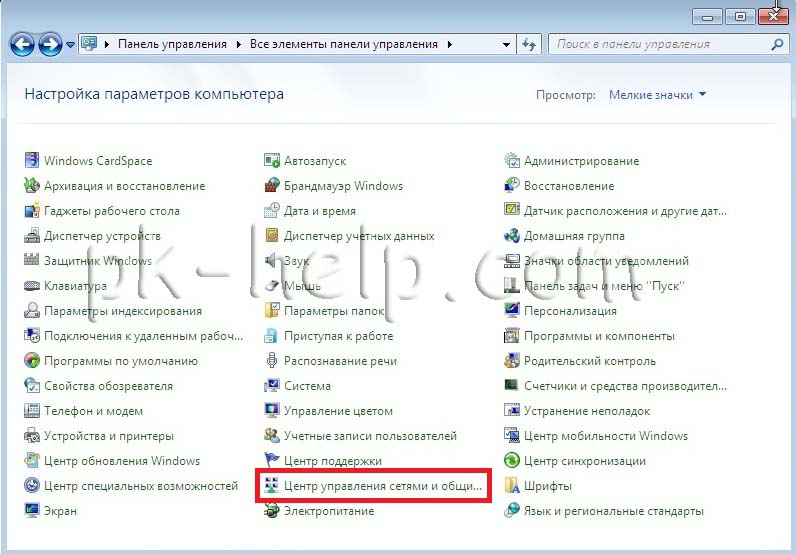This screenshot has width=796, height=554.
Task: Click the Шрифты fonts folder icon
Action: (x=512, y=485)
